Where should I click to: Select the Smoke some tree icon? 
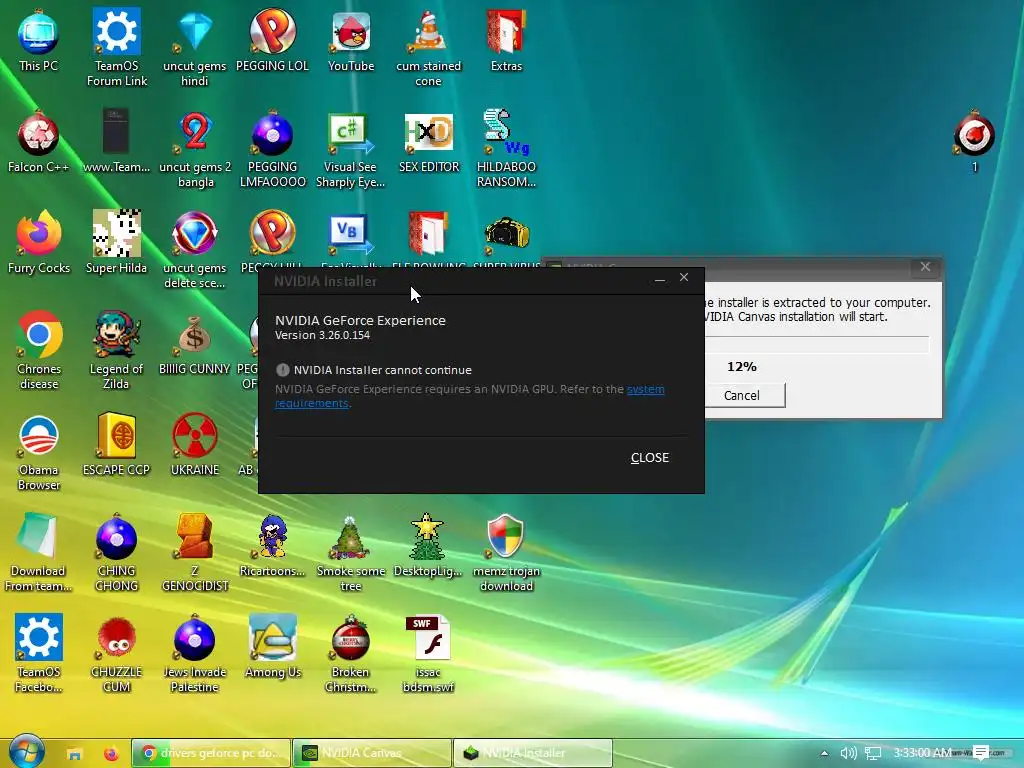pyautogui.click(x=351, y=553)
